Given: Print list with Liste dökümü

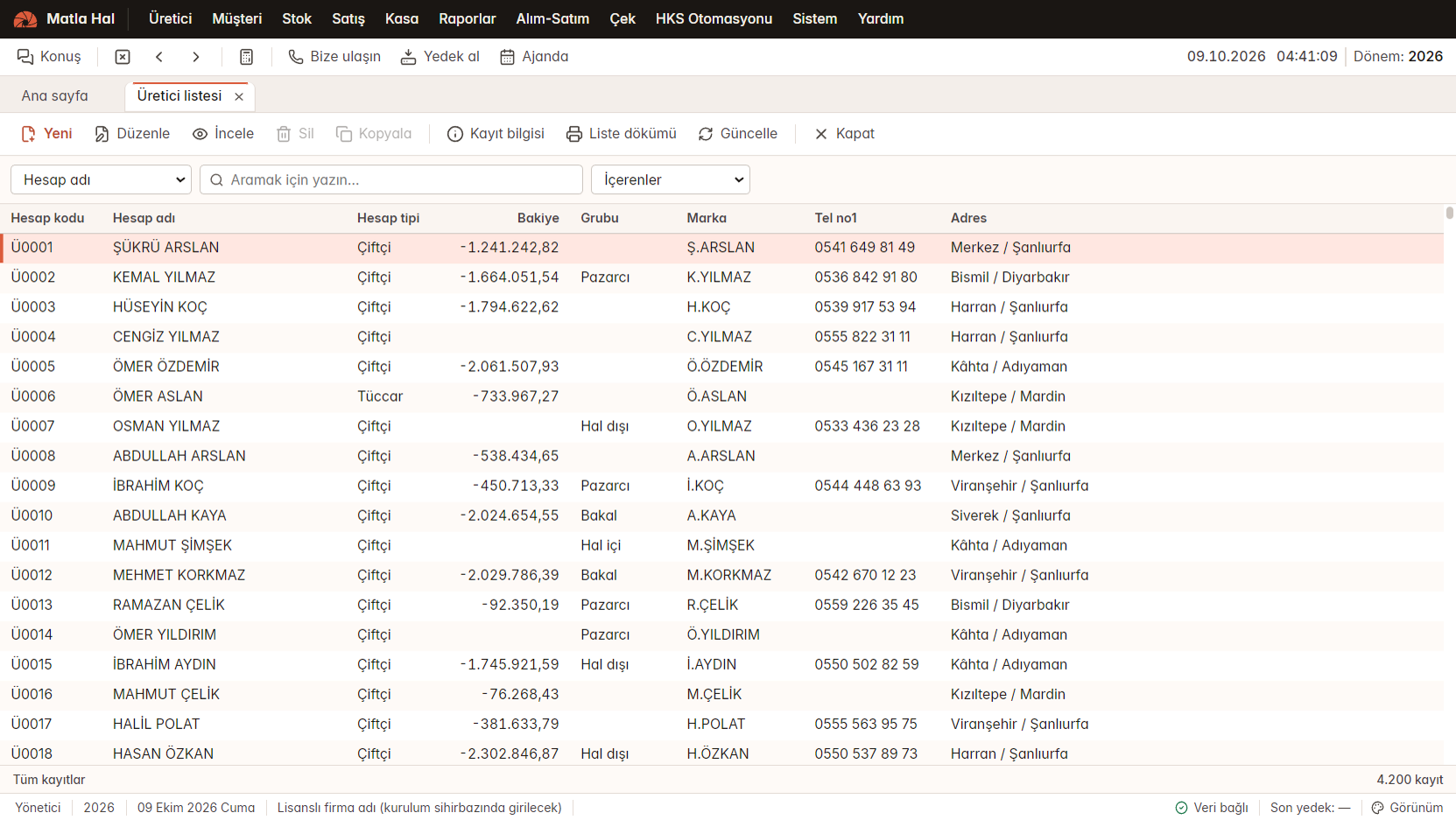Looking at the screenshot, I should point(622,134).
